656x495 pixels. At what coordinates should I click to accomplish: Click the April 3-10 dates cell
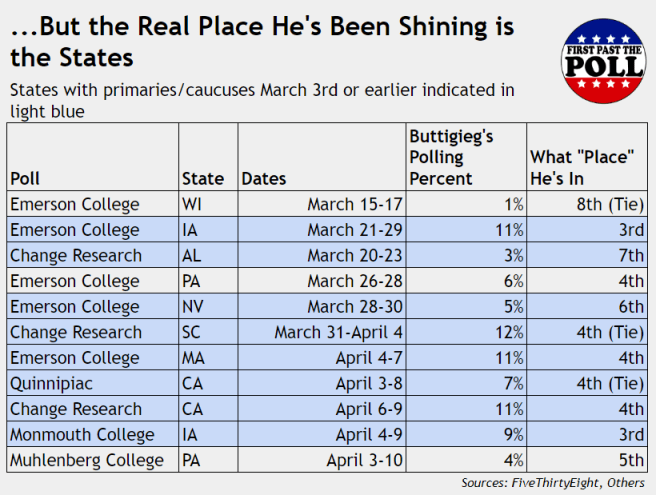(361, 460)
